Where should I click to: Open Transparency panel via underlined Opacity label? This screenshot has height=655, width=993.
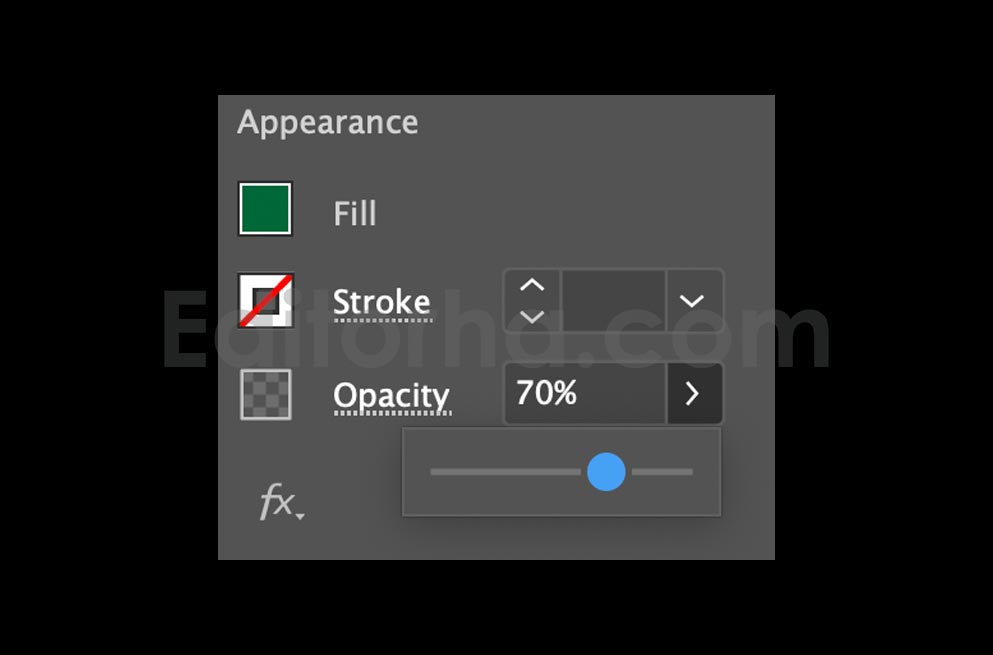391,397
